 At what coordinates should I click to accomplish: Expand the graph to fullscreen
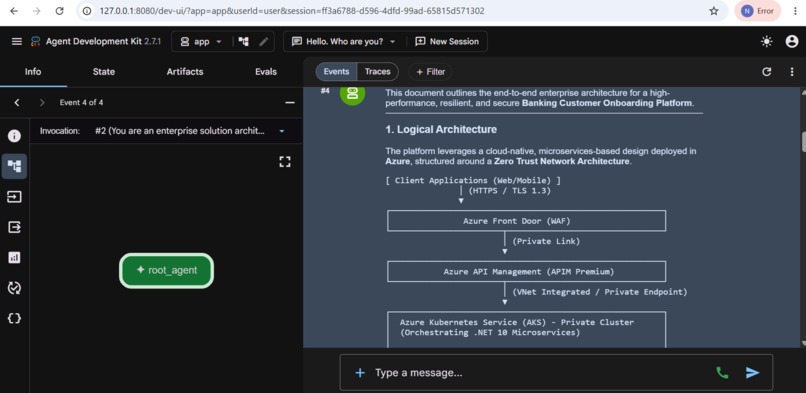[285, 162]
